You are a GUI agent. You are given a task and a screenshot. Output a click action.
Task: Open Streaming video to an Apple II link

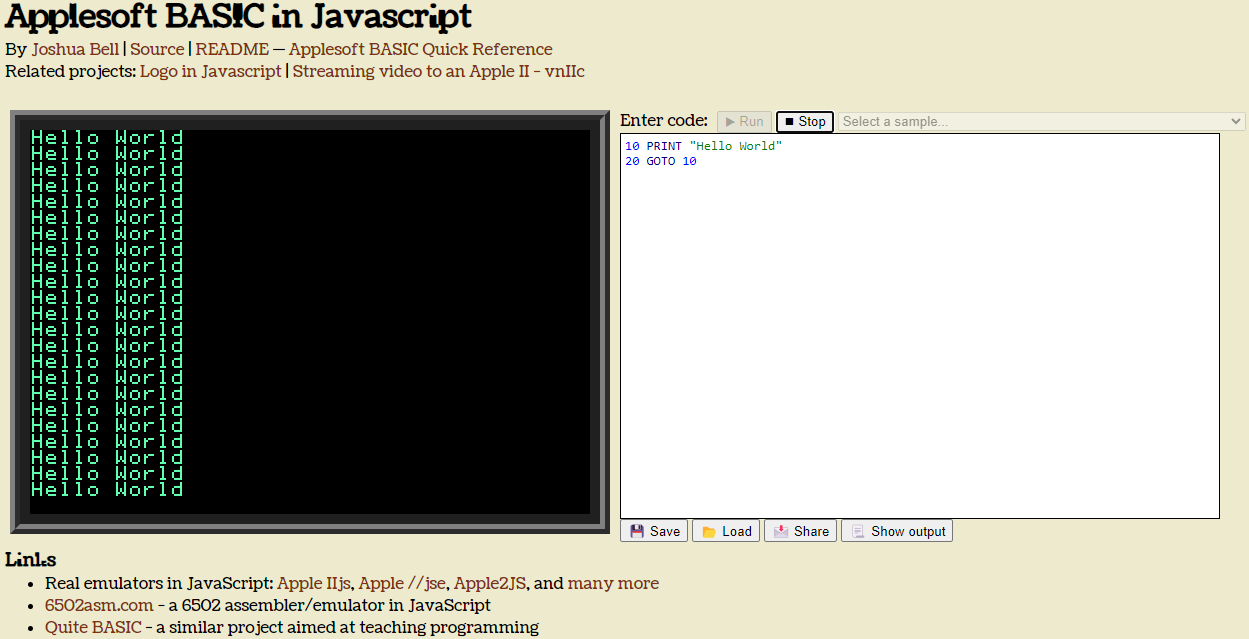(x=438, y=71)
